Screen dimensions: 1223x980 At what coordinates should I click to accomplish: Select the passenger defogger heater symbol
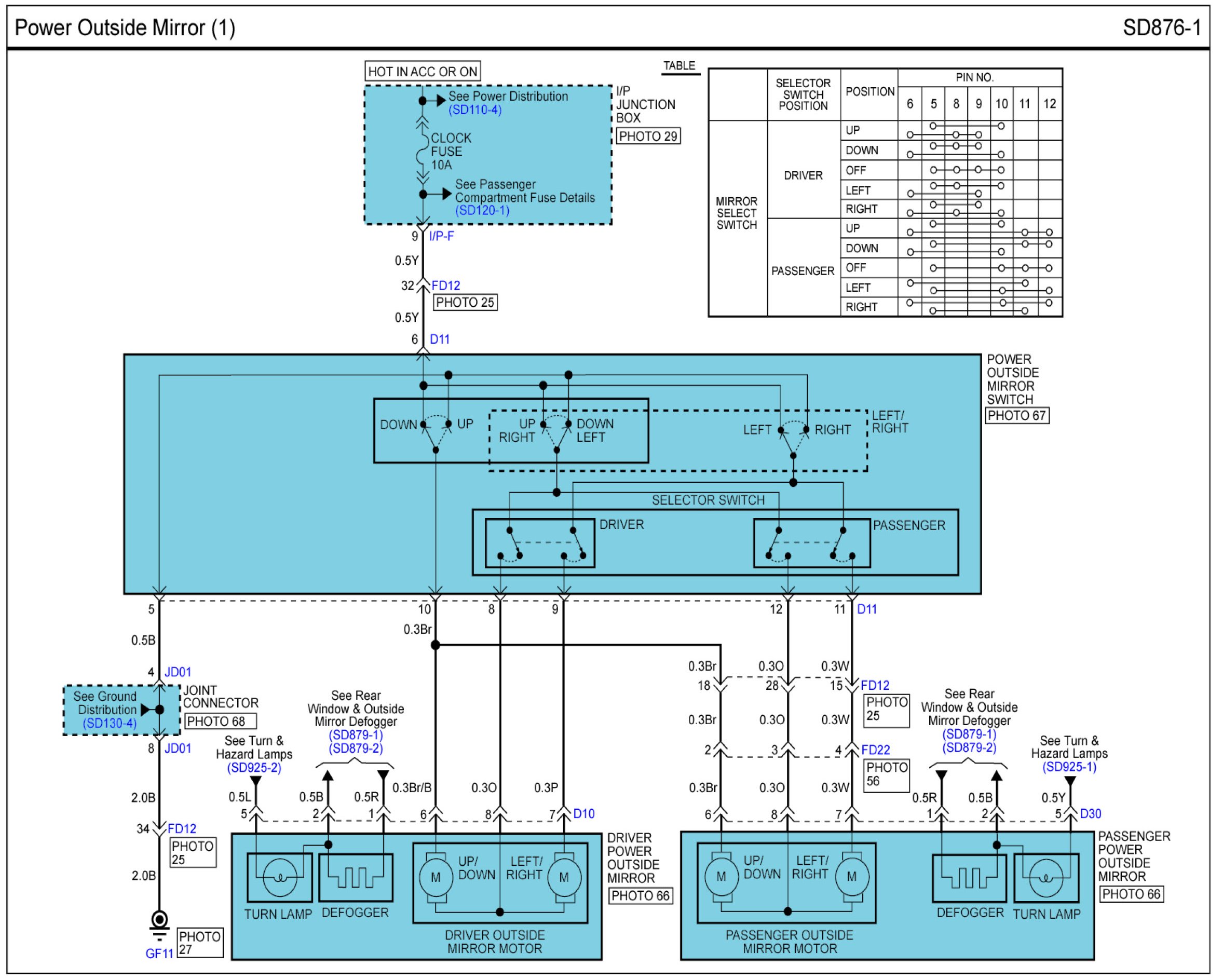coord(970,878)
